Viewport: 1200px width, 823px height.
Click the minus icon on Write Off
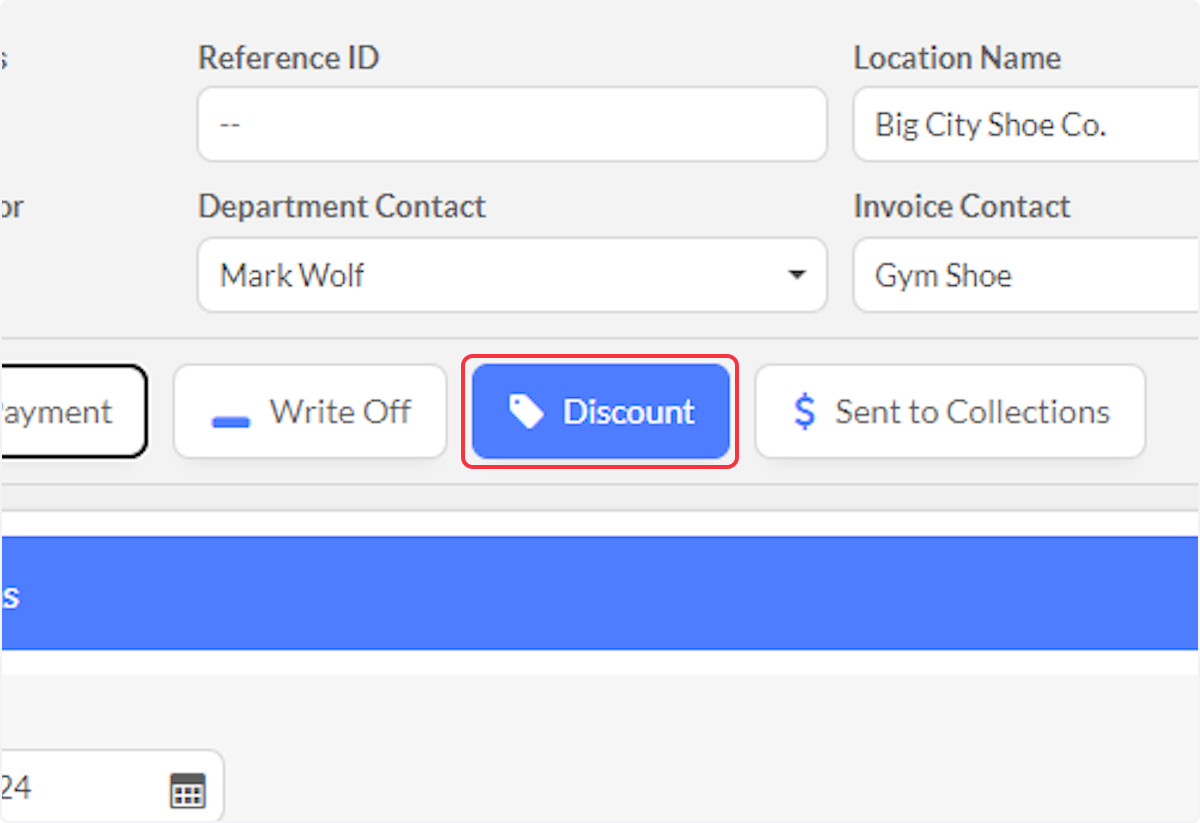(231, 422)
